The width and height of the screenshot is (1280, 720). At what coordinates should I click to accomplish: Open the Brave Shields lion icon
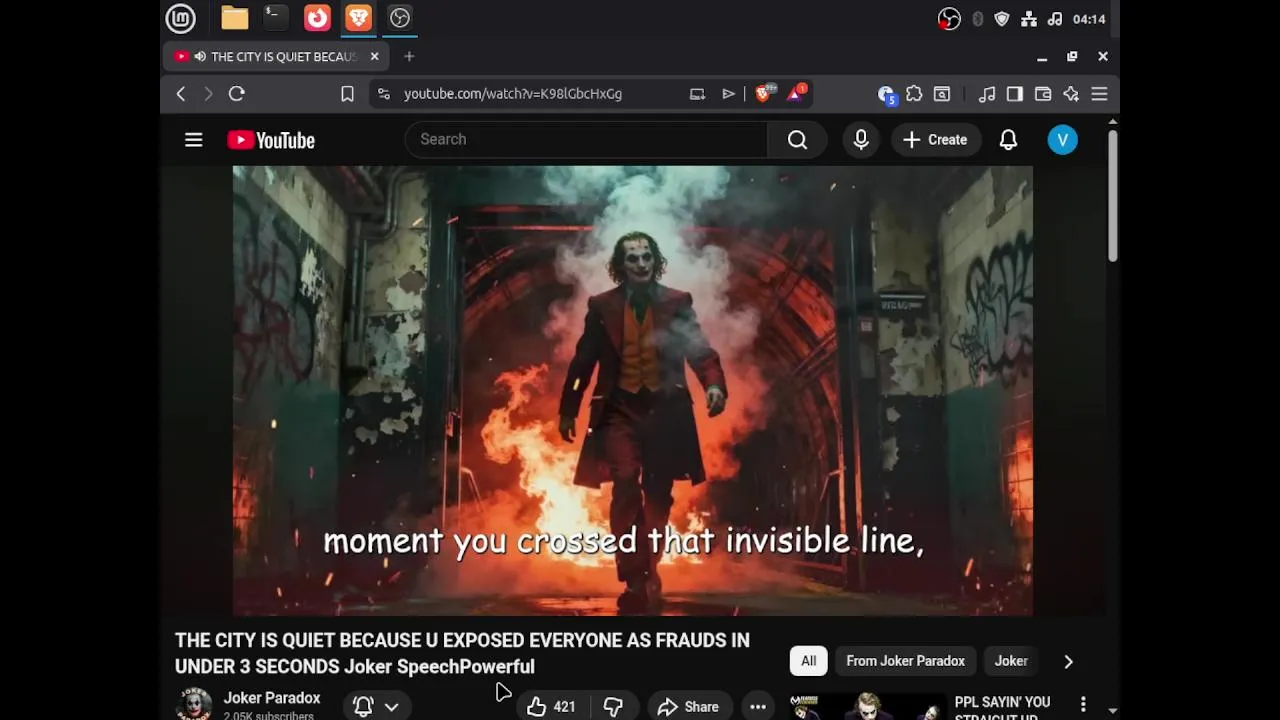coord(765,94)
